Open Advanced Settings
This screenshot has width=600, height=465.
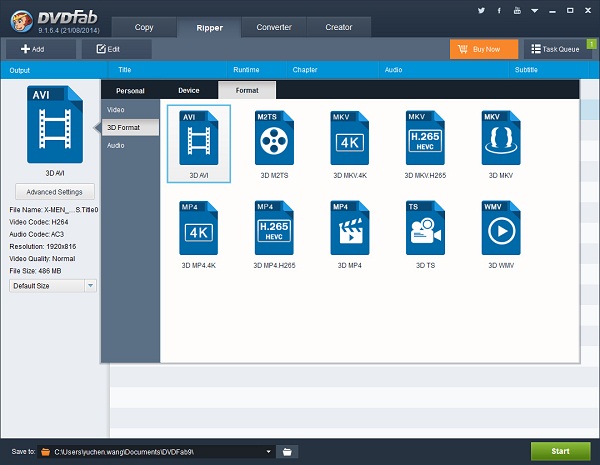click(55, 192)
